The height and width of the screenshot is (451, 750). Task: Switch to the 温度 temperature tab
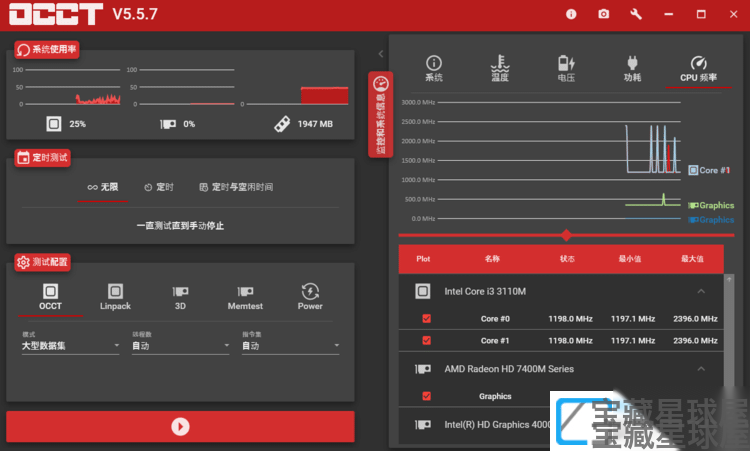coord(500,68)
